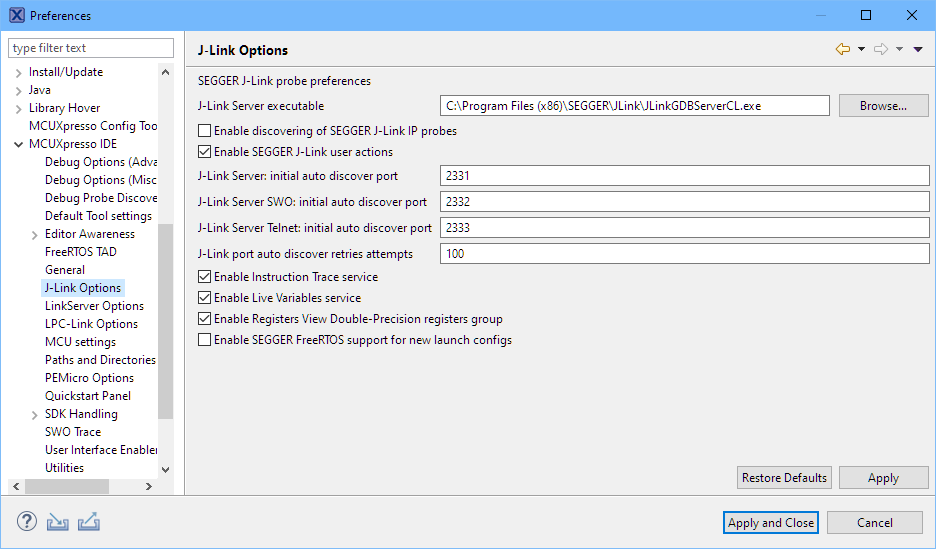The image size is (936, 549).
Task: Click Apply and Close
Action: [x=771, y=523]
